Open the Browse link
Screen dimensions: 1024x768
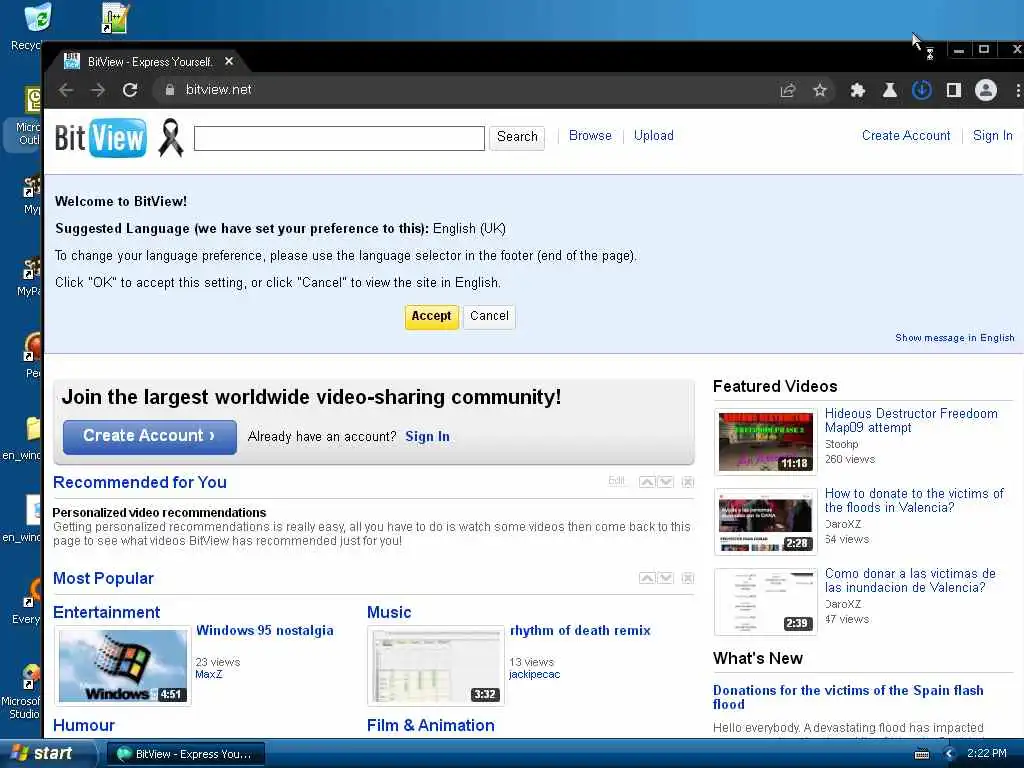point(590,135)
